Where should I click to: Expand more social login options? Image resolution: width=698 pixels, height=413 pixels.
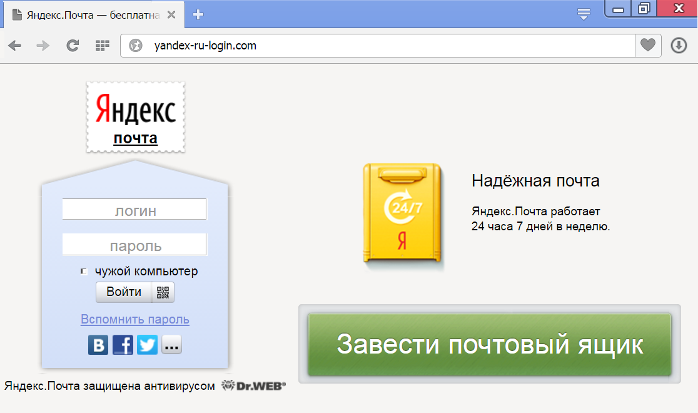[172, 345]
